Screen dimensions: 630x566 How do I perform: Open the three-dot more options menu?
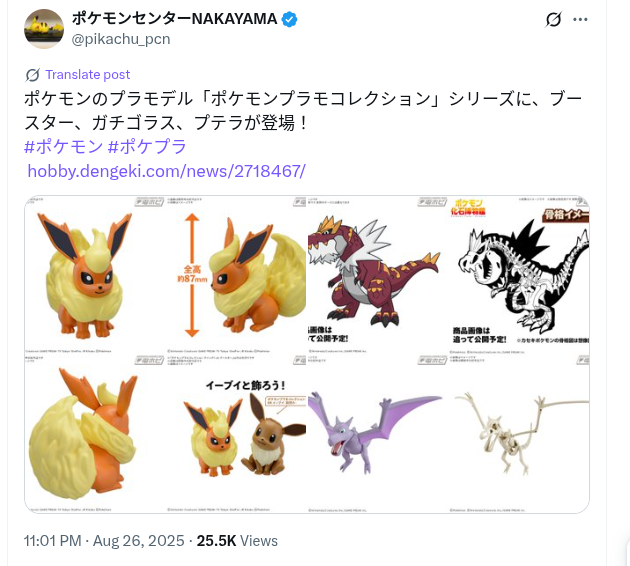pos(580,19)
